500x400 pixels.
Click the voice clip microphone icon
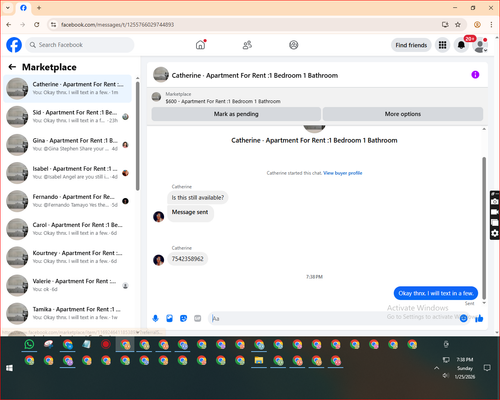pyautogui.click(x=155, y=318)
